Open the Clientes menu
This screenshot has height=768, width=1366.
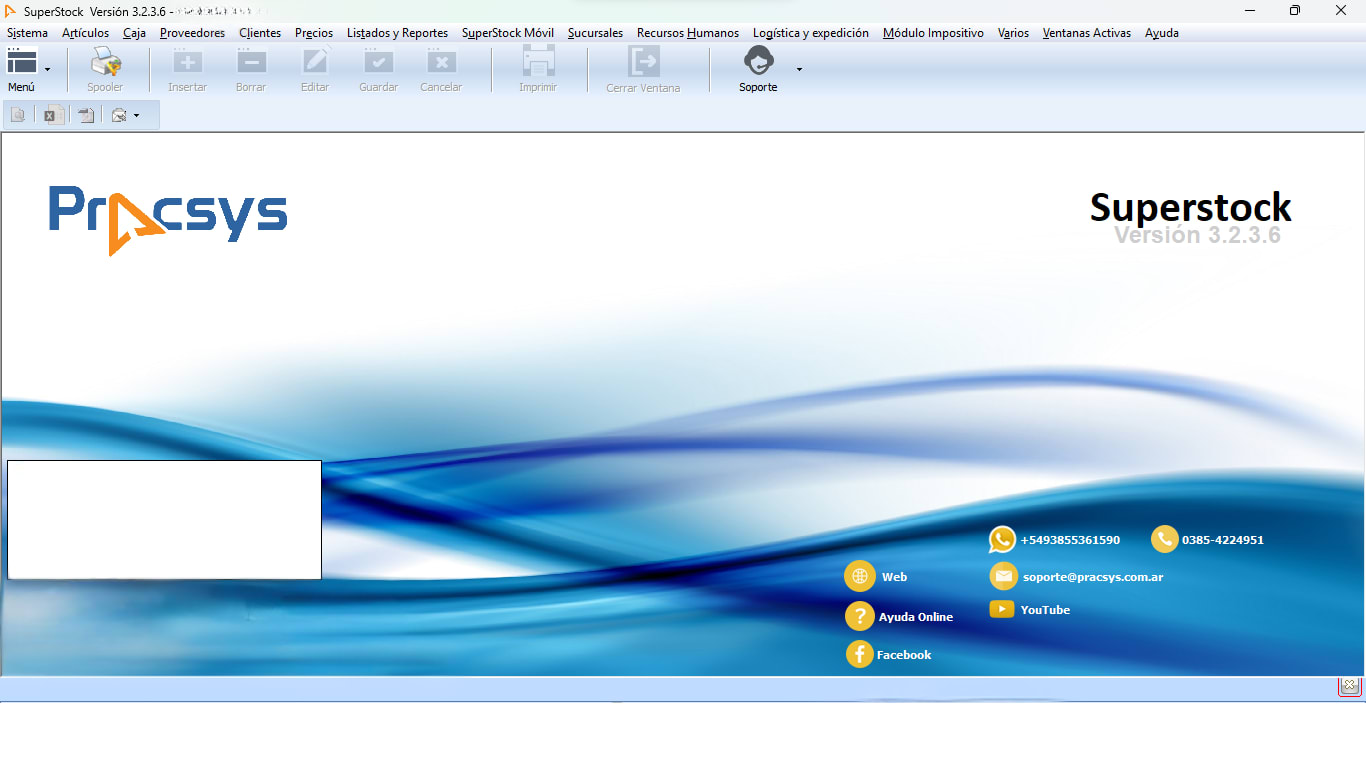[260, 33]
